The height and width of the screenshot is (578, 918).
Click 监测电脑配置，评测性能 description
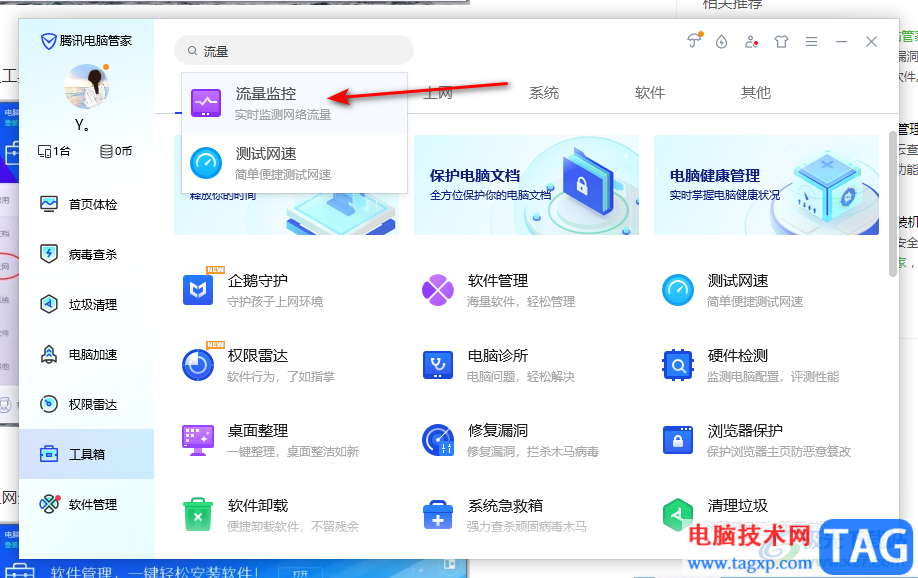773,377
